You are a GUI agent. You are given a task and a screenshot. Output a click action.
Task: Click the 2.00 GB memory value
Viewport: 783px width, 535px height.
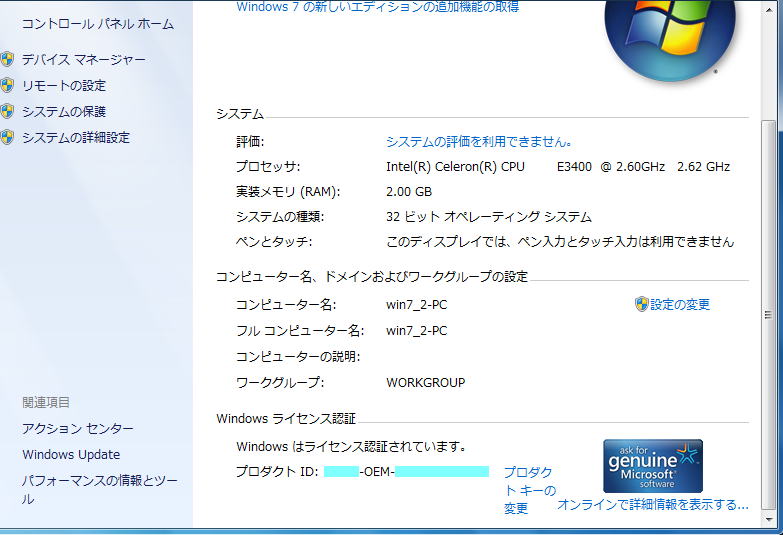[x=409, y=192]
